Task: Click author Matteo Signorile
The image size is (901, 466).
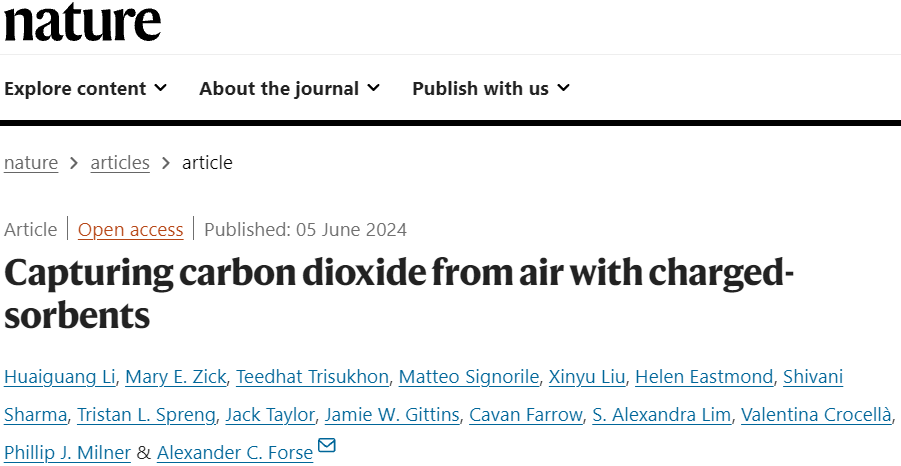Action: [x=469, y=377]
